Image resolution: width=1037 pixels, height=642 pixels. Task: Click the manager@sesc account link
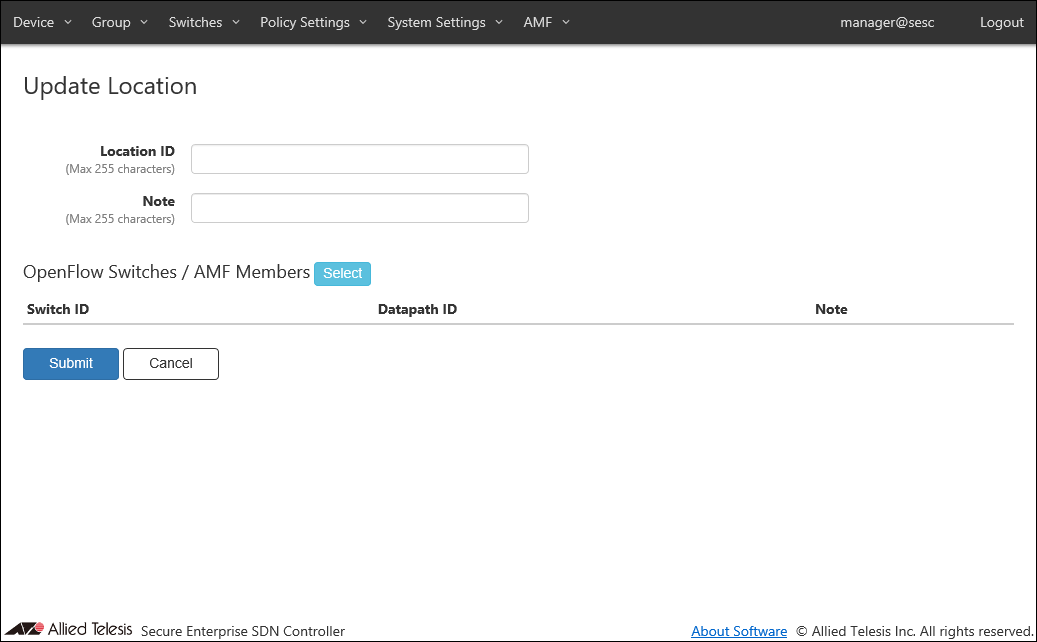(x=887, y=22)
